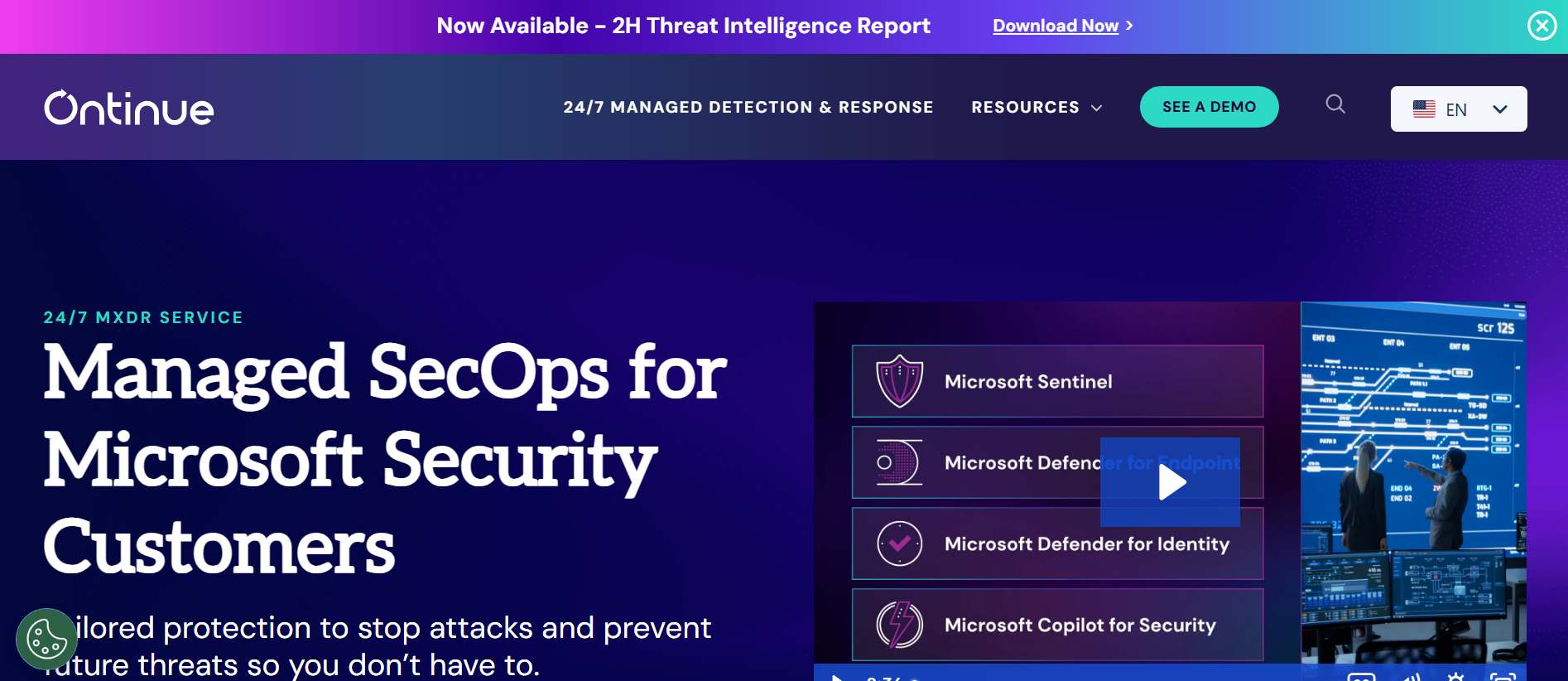Expand the Resources menu chevron
Image resolution: width=1568 pixels, height=681 pixels.
pos(1097,108)
